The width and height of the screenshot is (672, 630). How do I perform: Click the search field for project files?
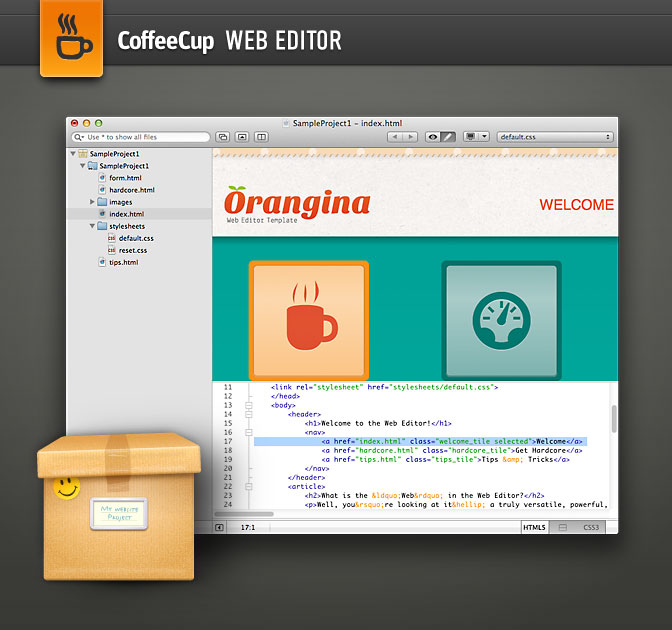tap(141, 137)
